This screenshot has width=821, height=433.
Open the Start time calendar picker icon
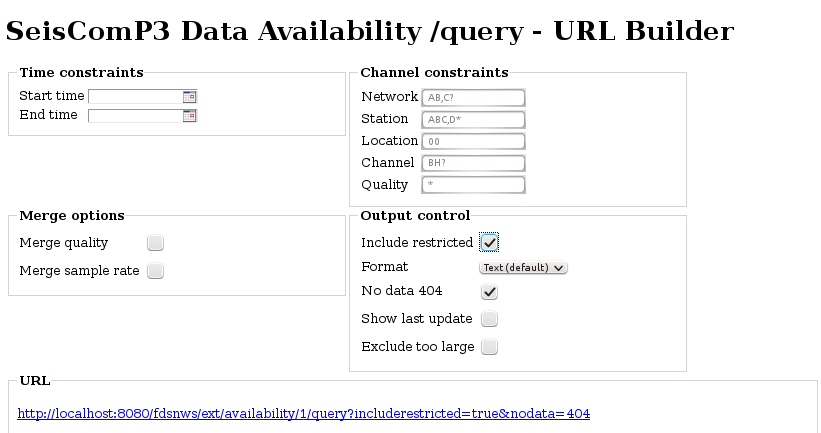tap(189, 97)
